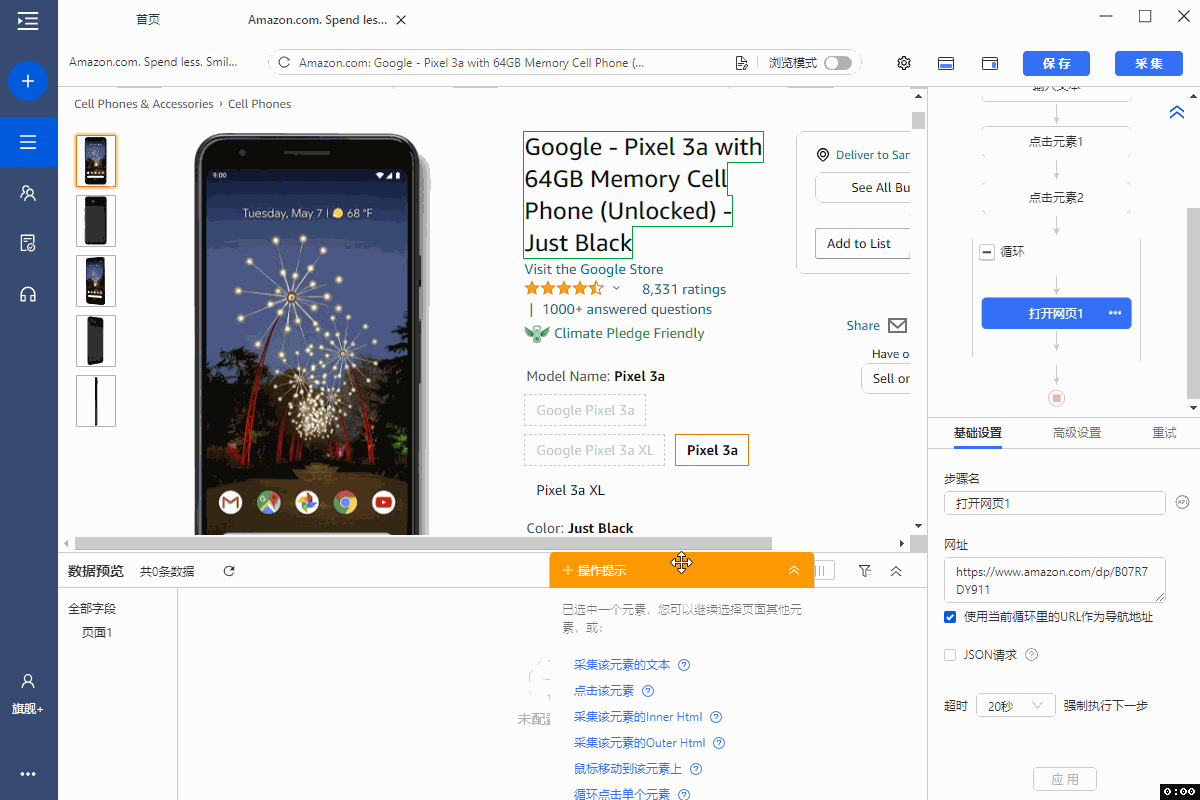
Task: Click into the 步骤名 input field
Action: 1055,503
